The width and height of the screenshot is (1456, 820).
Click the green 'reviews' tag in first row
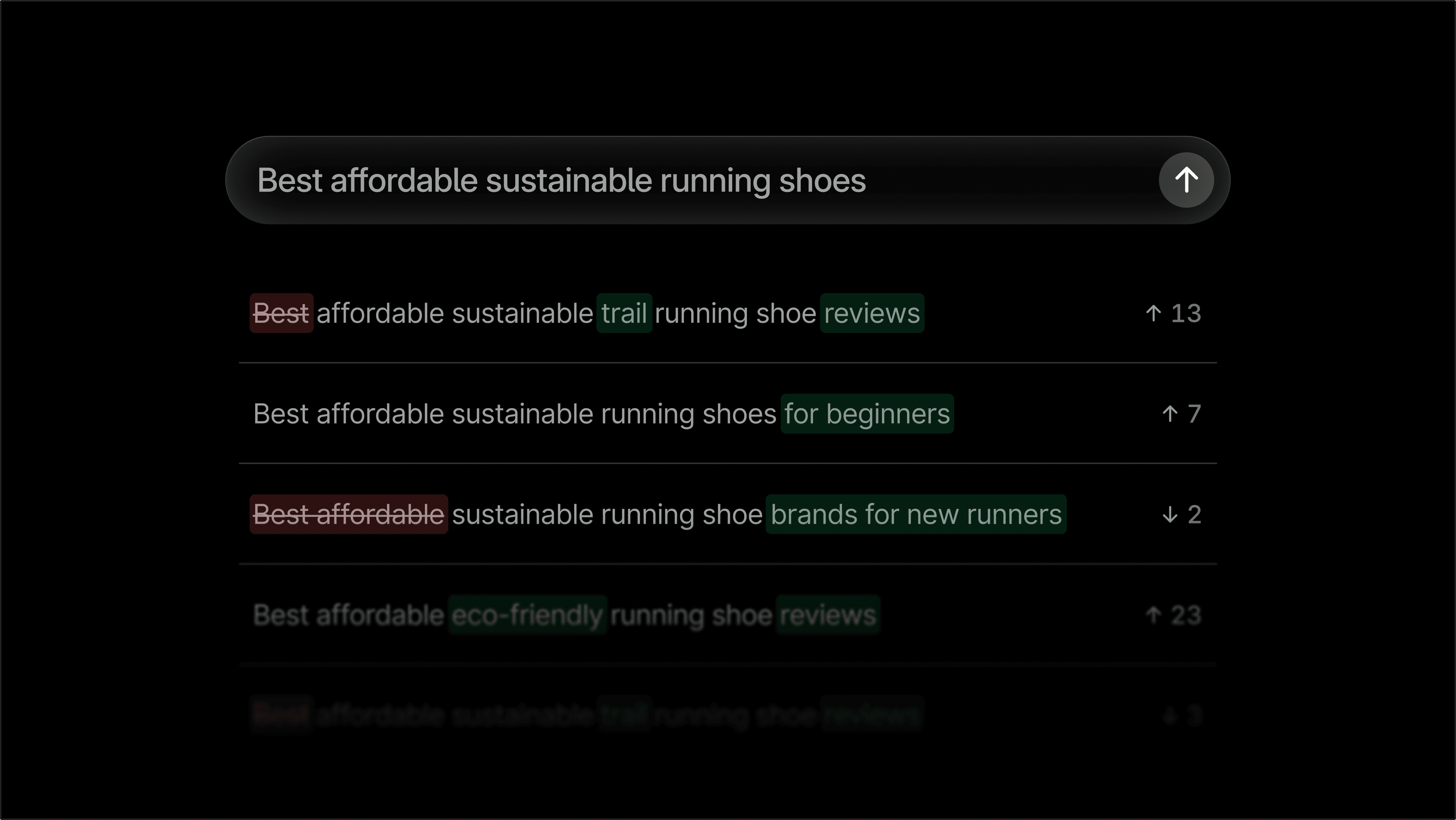pyautogui.click(x=872, y=313)
